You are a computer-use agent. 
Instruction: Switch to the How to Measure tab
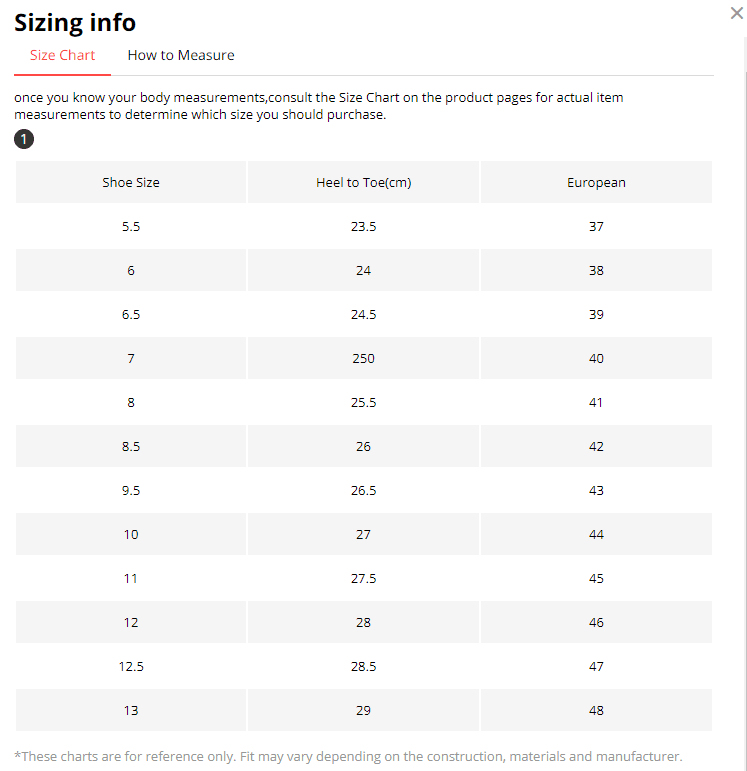(x=181, y=55)
